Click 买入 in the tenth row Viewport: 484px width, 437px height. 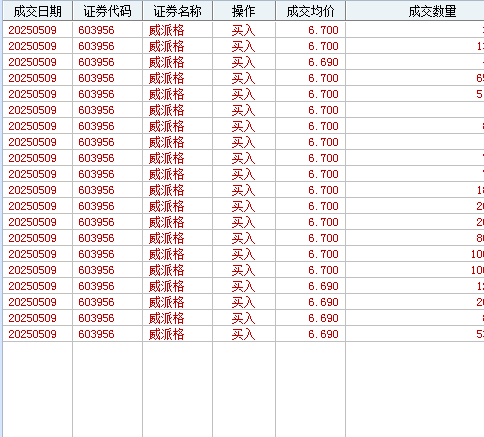point(243,174)
